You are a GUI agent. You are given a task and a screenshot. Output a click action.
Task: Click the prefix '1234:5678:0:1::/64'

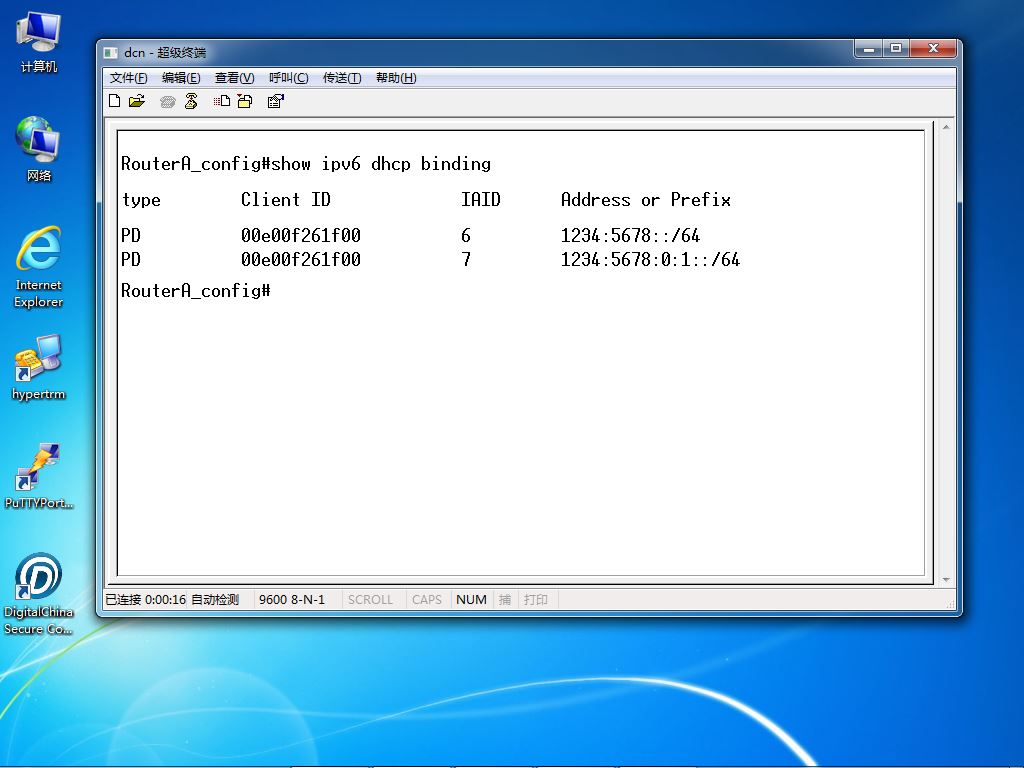650,259
